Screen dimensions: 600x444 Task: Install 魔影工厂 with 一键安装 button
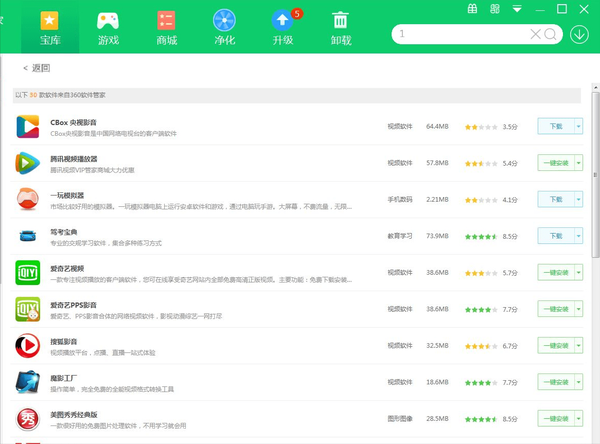tap(556, 382)
